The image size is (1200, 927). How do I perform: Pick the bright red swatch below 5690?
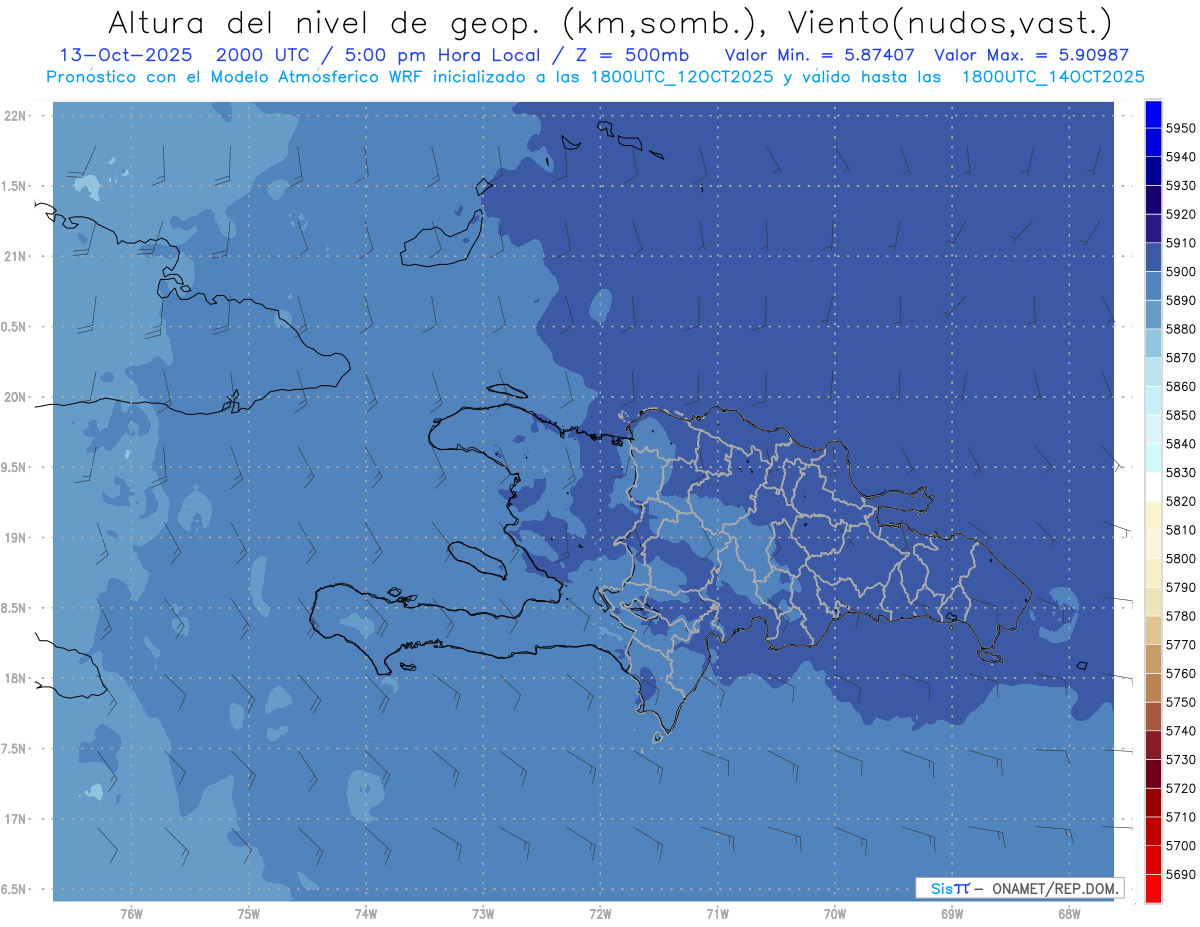pos(1153,888)
